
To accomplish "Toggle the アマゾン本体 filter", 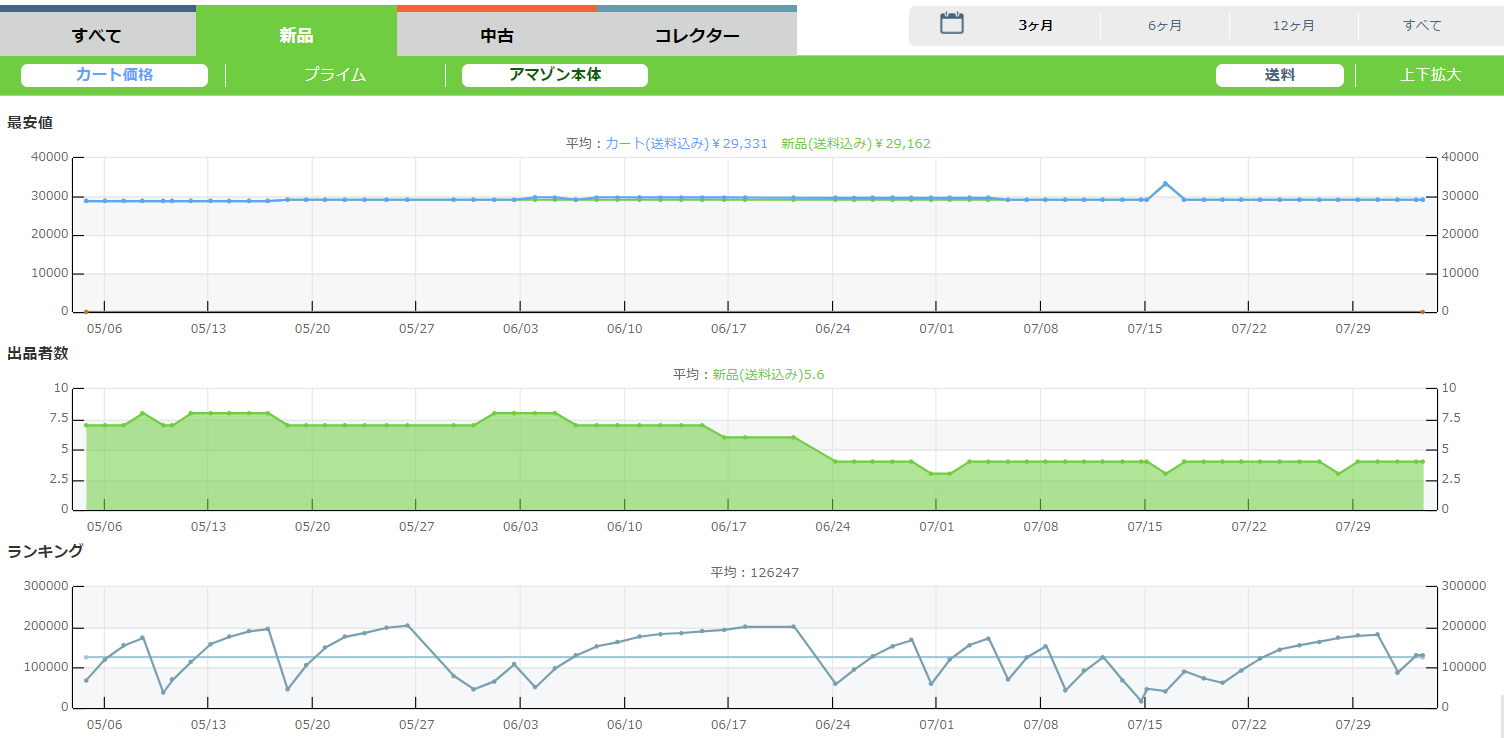I will click(554, 75).
